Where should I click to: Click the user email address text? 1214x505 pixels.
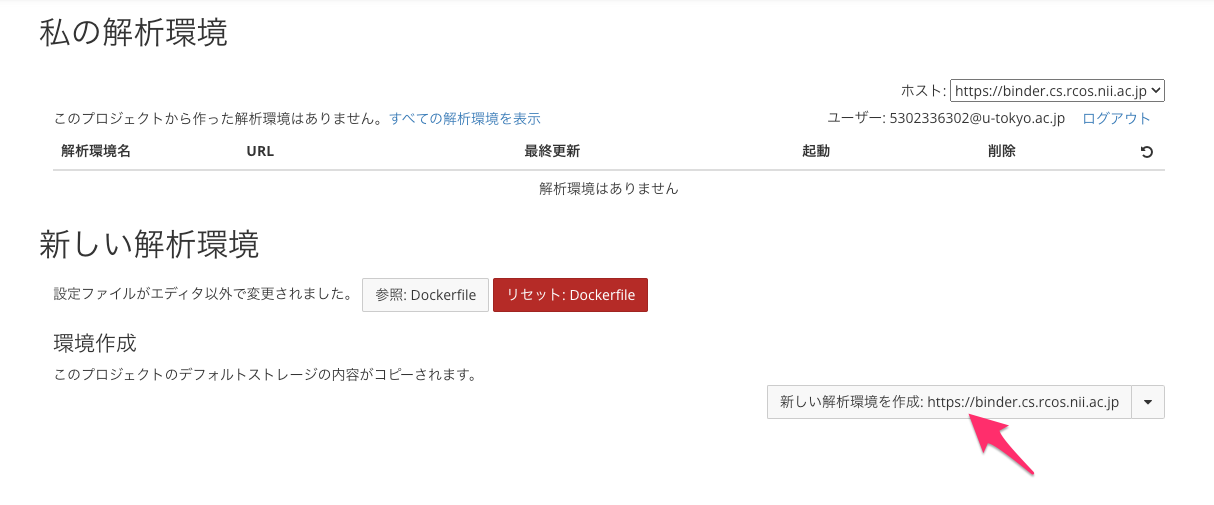point(976,118)
